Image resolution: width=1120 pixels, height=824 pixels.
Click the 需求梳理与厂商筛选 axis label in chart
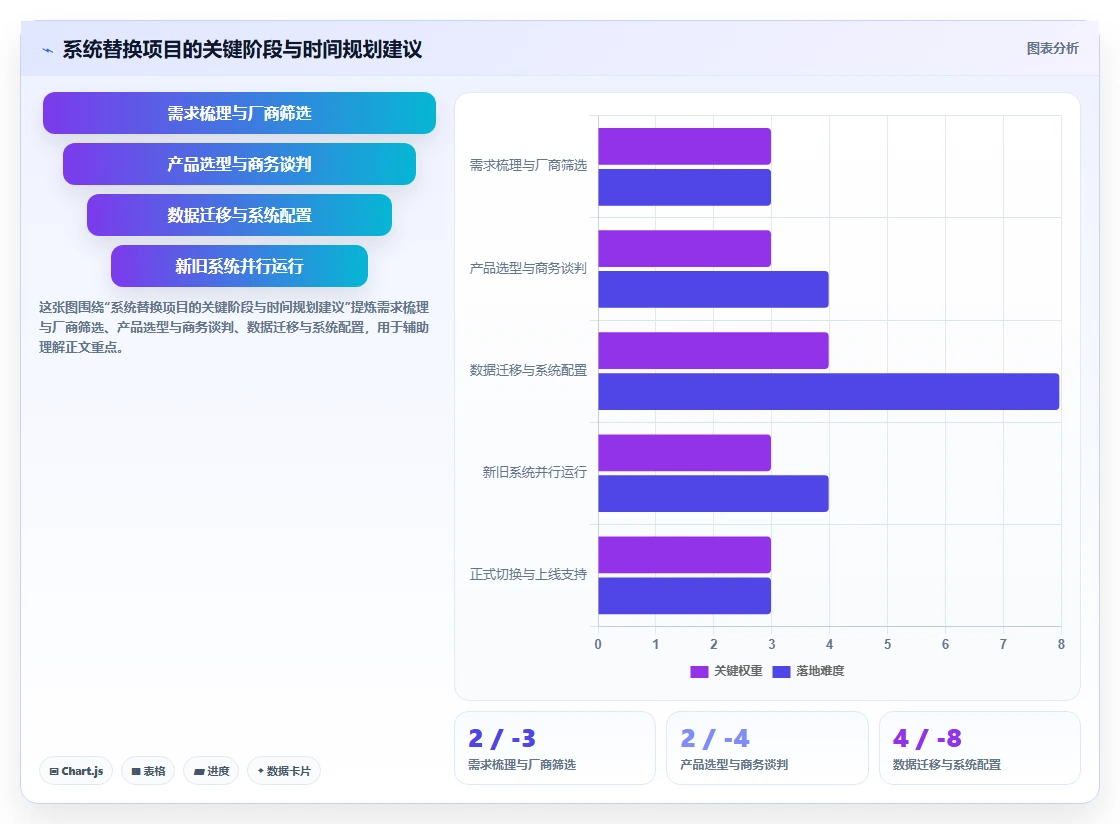528,166
